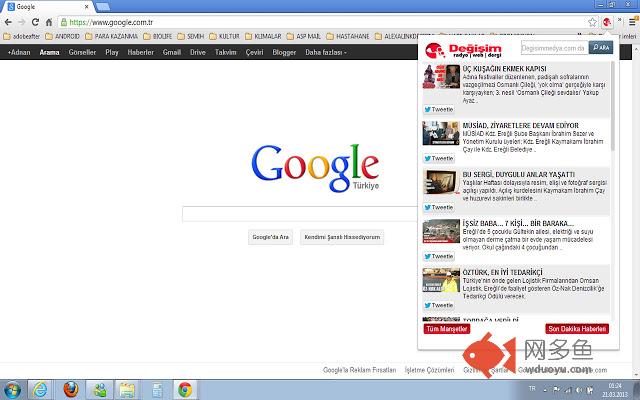Open the Windows Start menu

[12, 388]
